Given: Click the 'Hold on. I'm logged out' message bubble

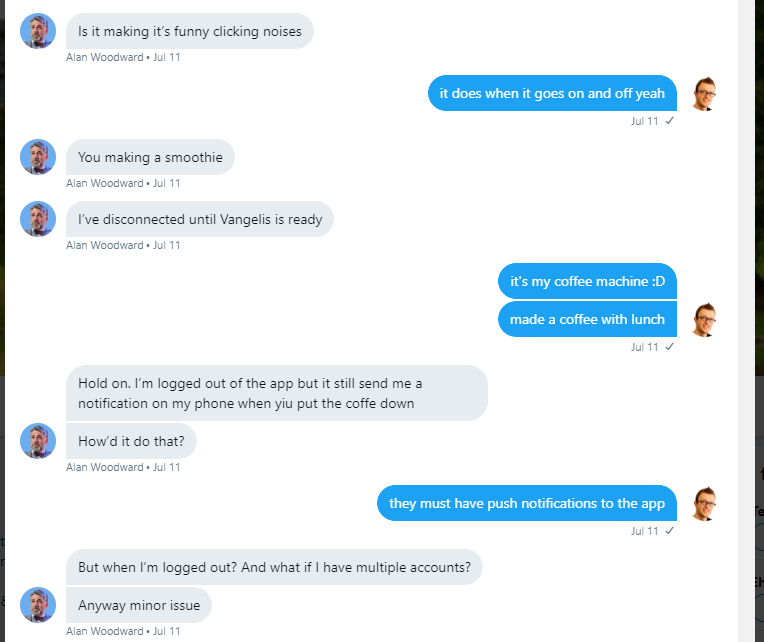Looking at the screenshot, I should (277, 393).
